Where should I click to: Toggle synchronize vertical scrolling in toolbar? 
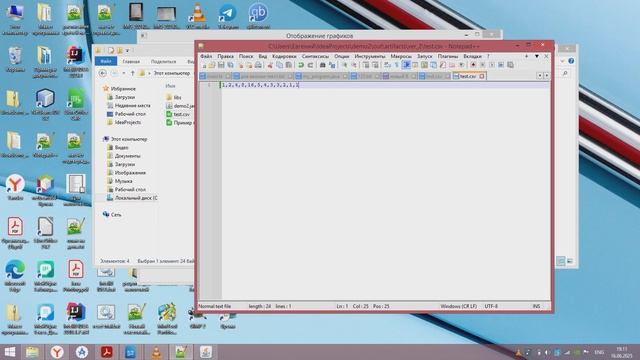(366, 65)
